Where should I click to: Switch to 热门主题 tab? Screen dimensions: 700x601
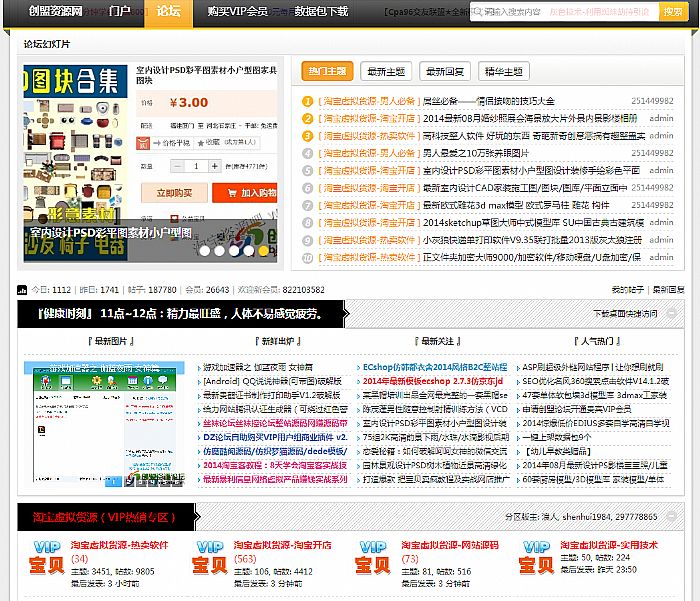(327, 71)
